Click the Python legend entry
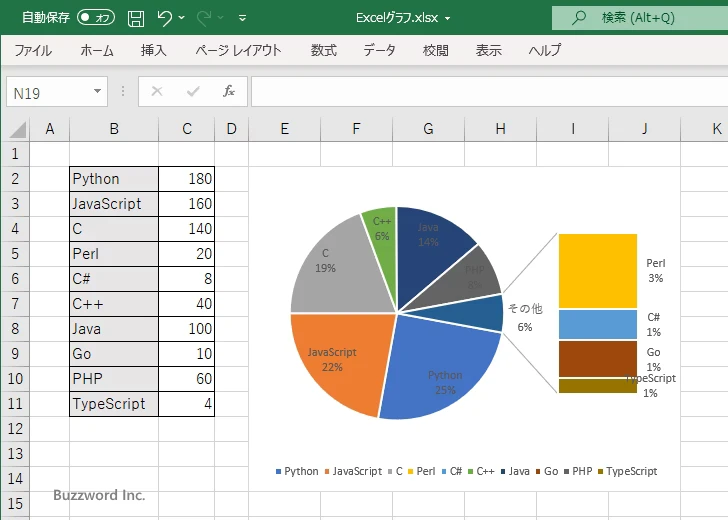The image size is (728, 520). [297, 471]
